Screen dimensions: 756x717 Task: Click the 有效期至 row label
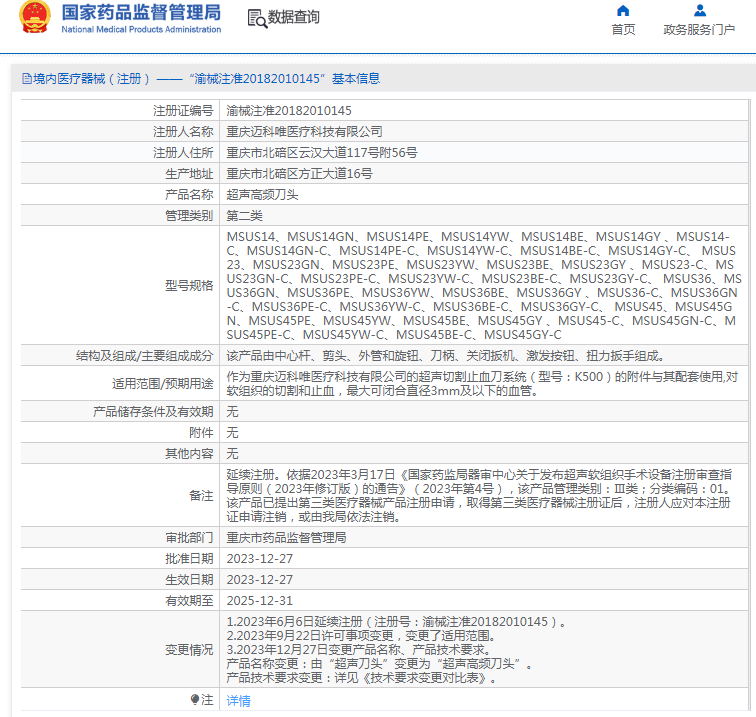tap(189, 601)
